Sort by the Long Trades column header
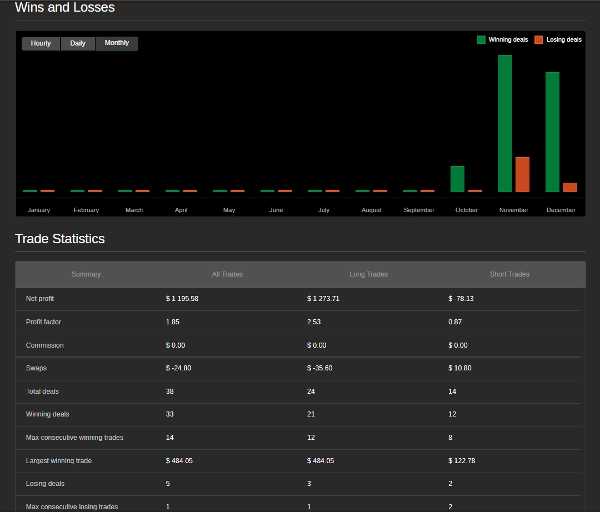The image size is (600, 512). click(369, 274)
